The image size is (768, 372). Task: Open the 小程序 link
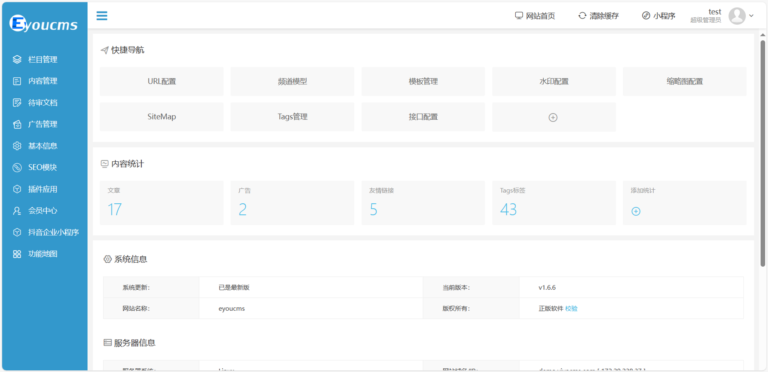[664, 16]
